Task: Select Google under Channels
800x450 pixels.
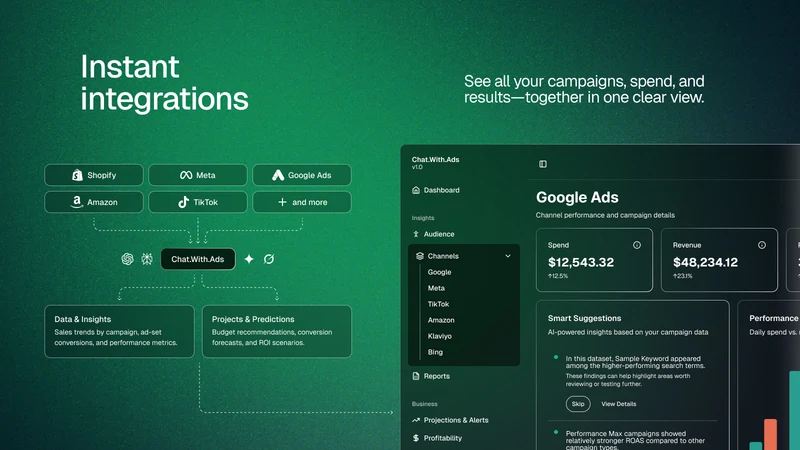Action: pyautogui.click(x=439, y=272)
